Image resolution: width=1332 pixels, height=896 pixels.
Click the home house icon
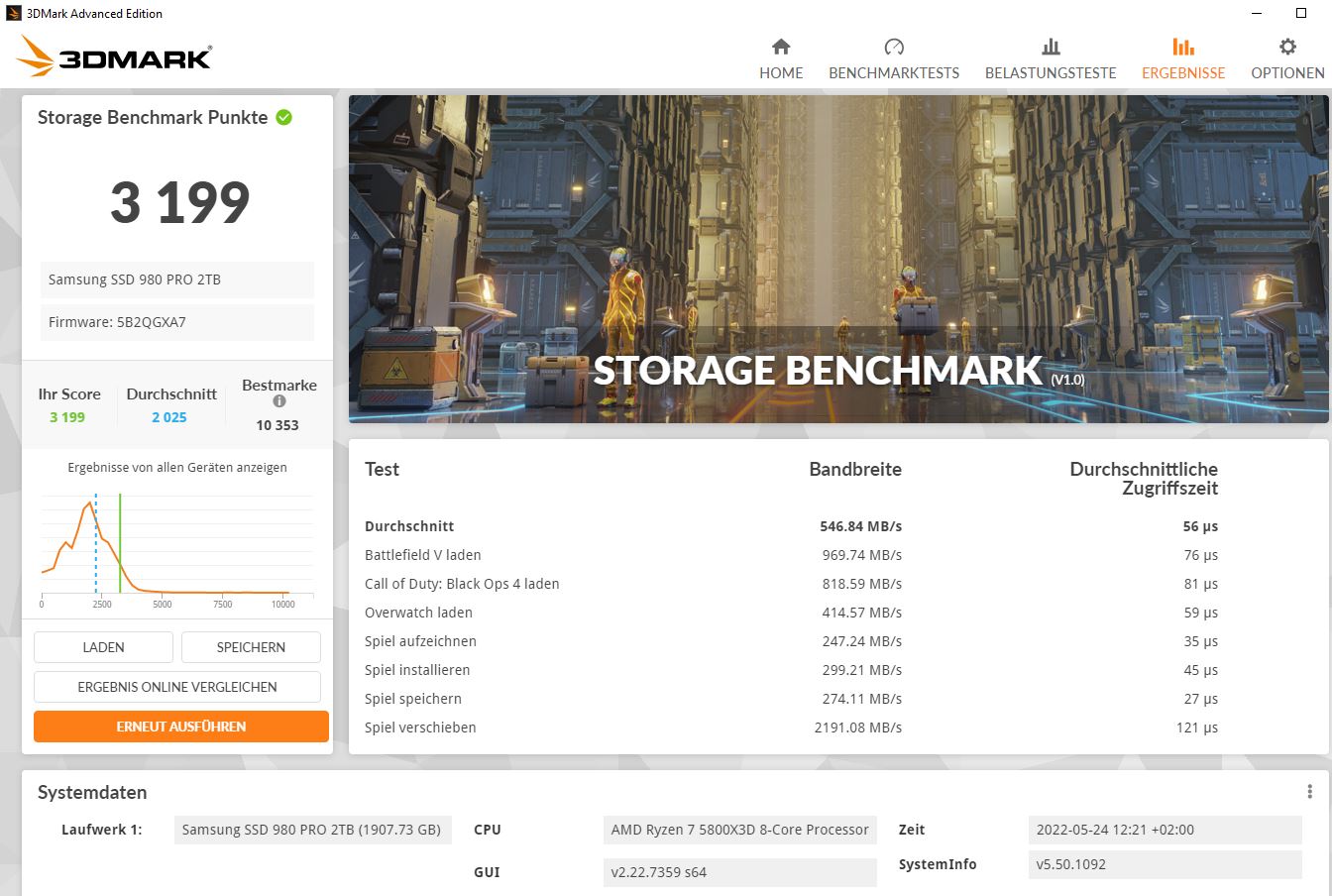781,47
